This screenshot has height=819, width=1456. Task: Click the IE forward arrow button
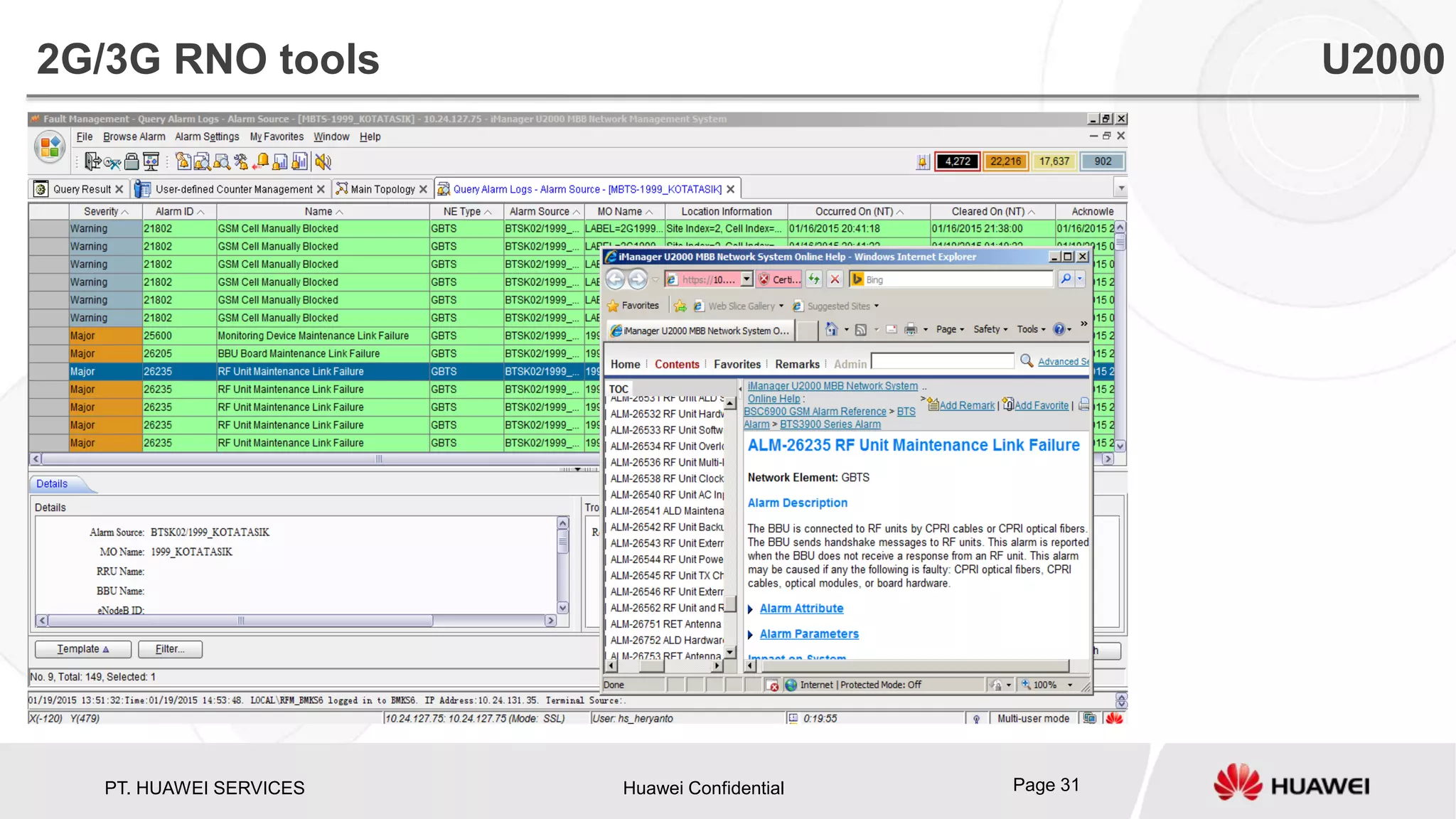638,279
